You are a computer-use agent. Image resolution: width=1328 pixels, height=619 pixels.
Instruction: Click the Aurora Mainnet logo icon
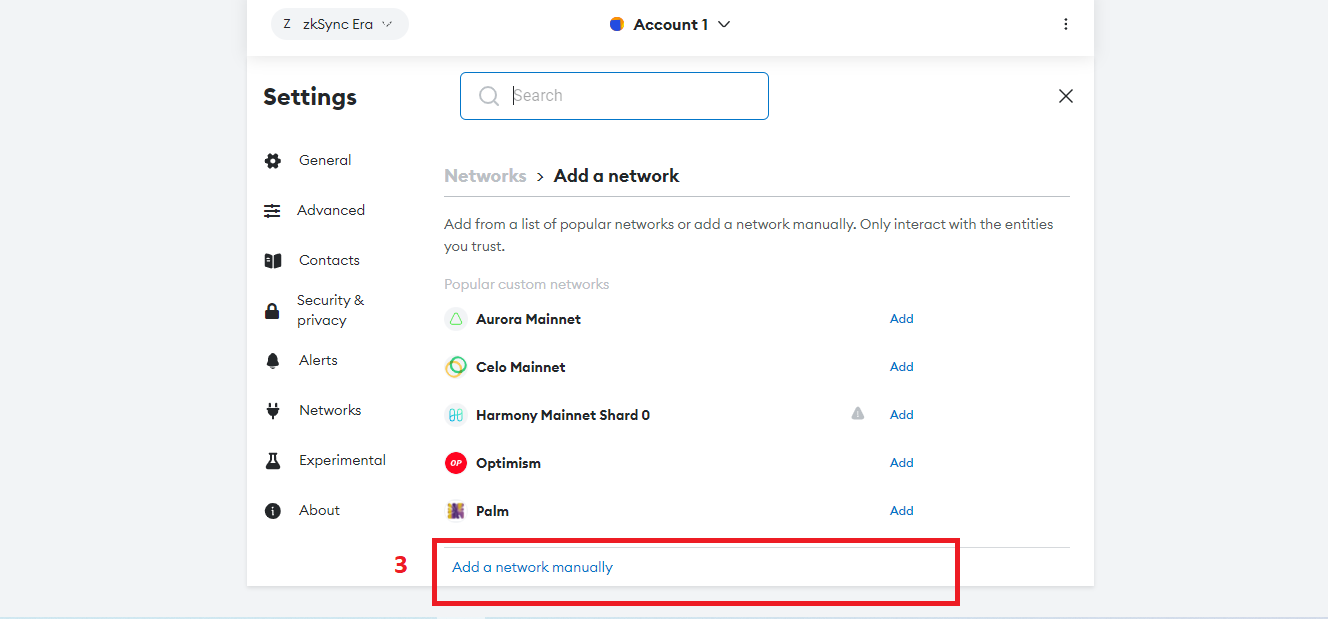[x=456, y=319]
